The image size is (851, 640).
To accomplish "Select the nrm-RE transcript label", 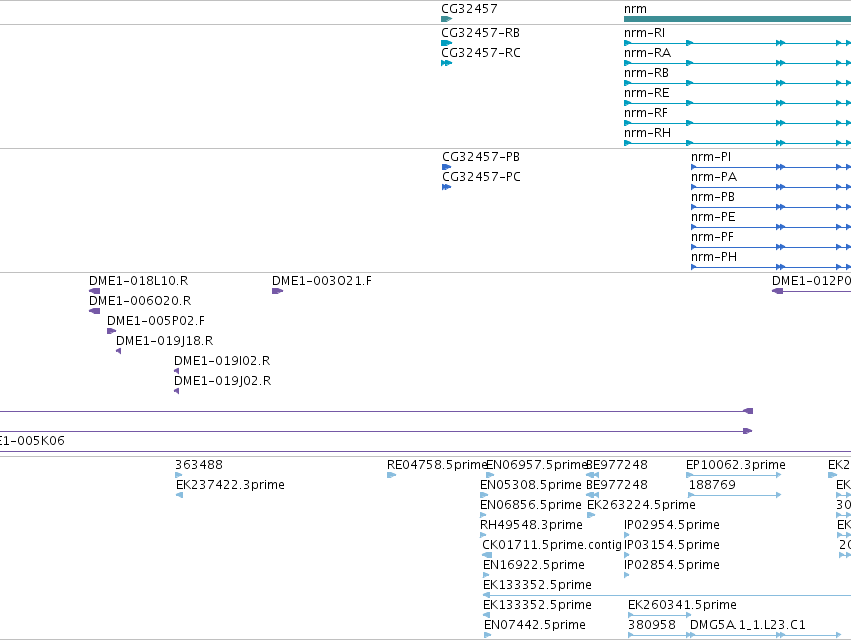I will point(646,93).
